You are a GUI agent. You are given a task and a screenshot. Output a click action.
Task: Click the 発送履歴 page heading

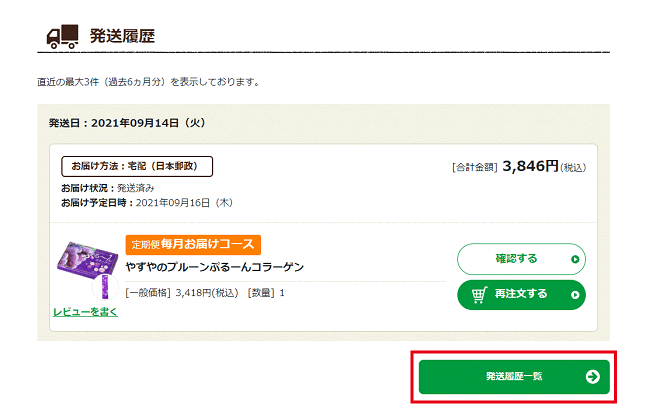coord(121,36)
